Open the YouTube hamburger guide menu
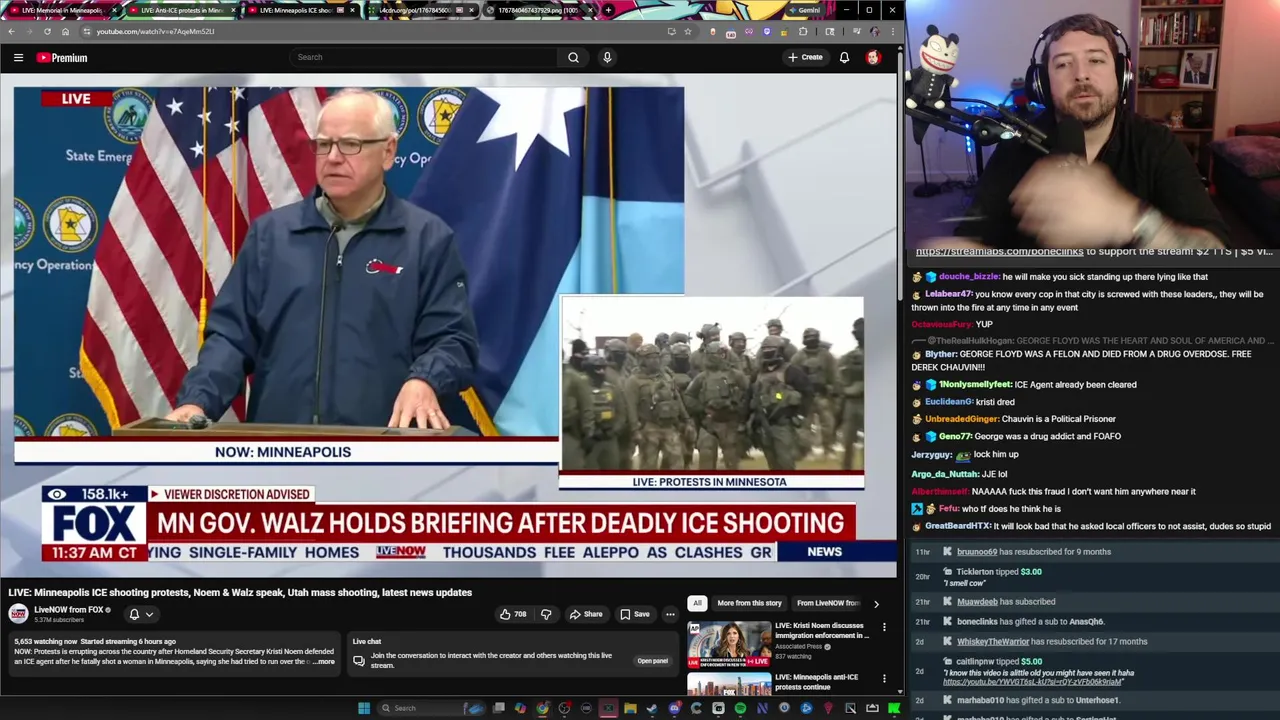 click(18, 58)
